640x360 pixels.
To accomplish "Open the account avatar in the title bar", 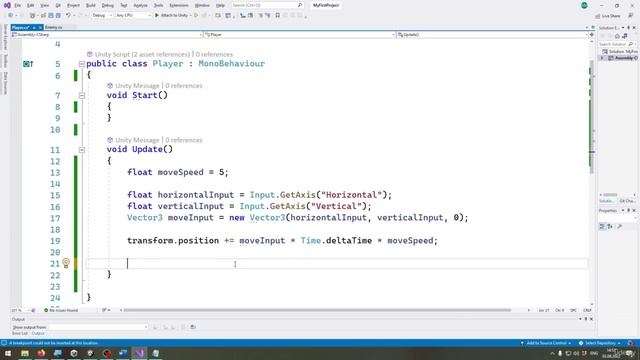I will point(584,5).
